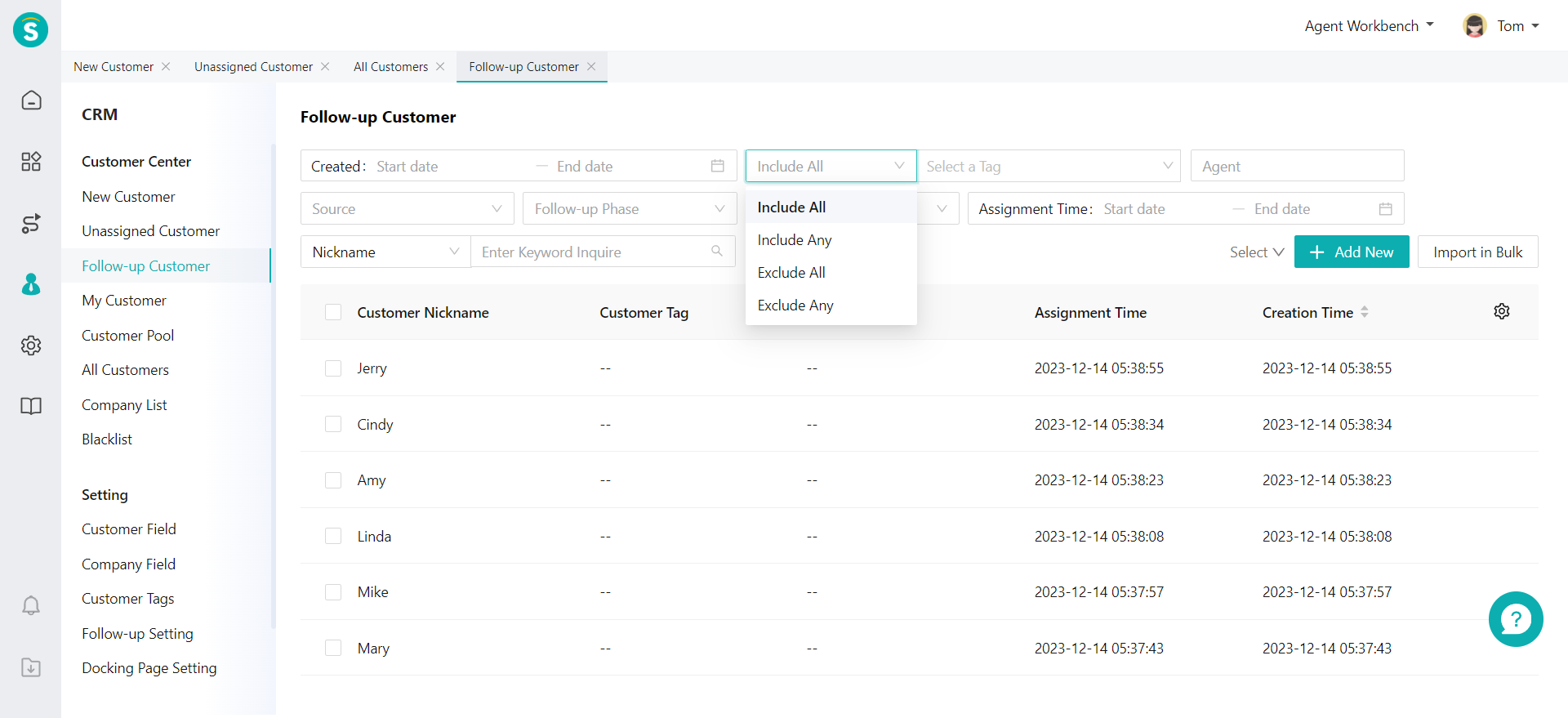Open the Nickname search field dropdown
The width and height of the screenshot is (1568, 718).
coord(385,252)
